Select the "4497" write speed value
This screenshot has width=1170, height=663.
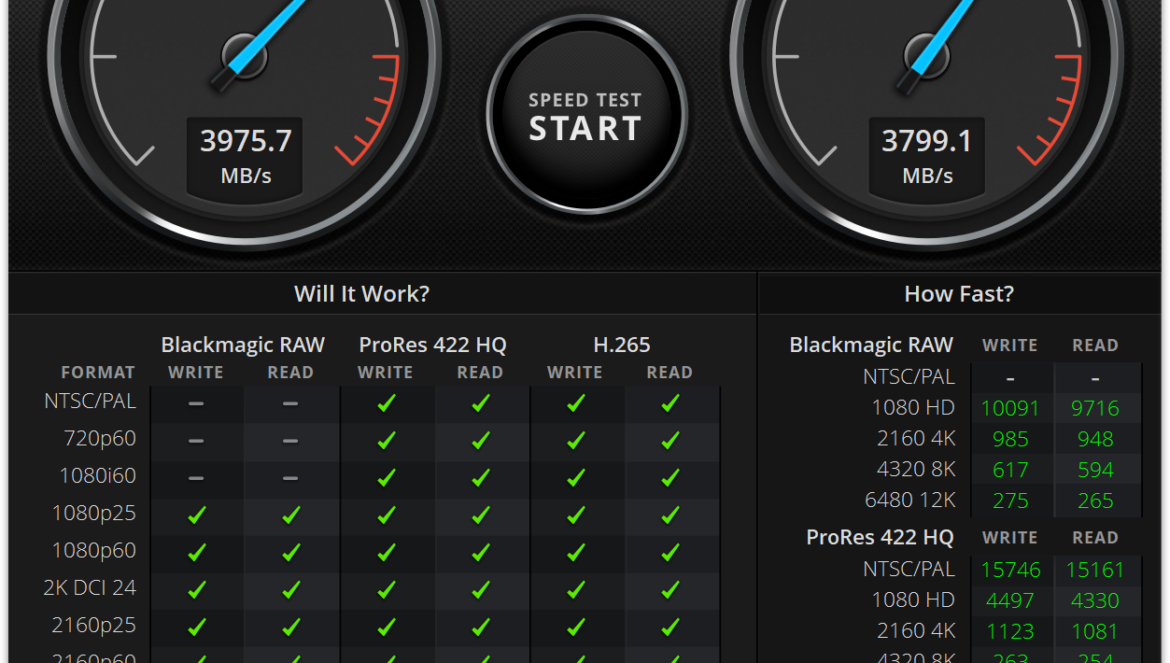point(1010,600)
